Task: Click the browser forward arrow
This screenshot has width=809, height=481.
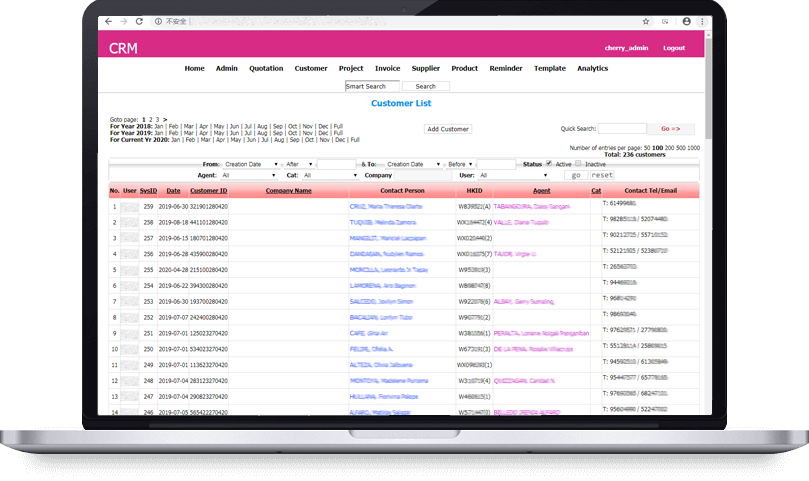Action: click(x=122, y=21)
